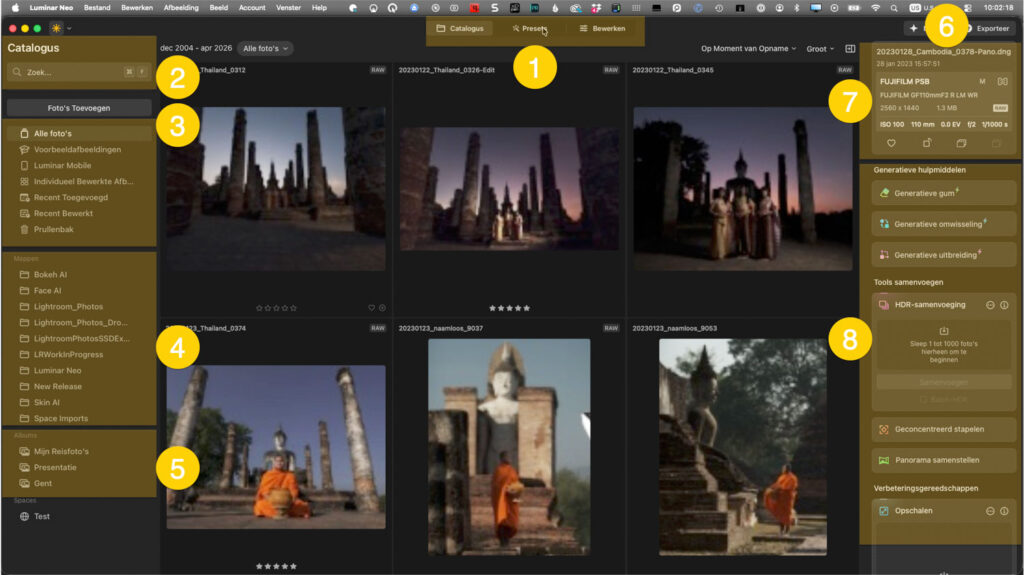Image resolution: width=1024 pixels, height=575 pixels.
Task: Toggle favorite heart in the photo info panel
Action: pos(891,143)
